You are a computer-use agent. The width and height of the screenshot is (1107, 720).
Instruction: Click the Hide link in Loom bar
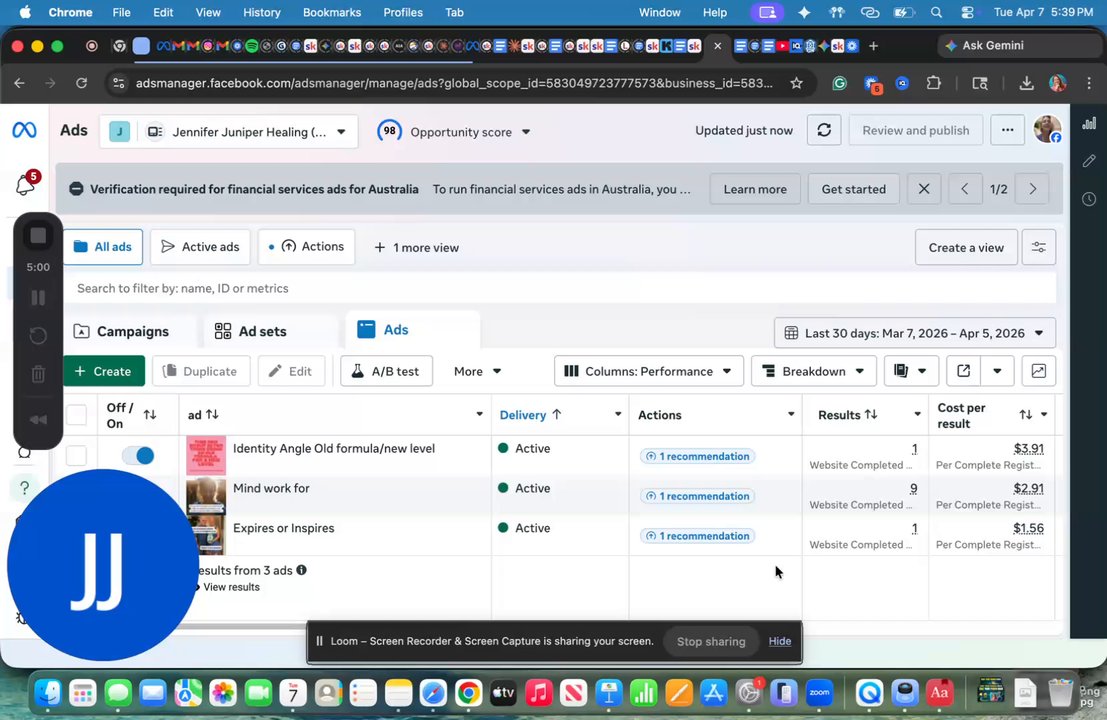779,641
